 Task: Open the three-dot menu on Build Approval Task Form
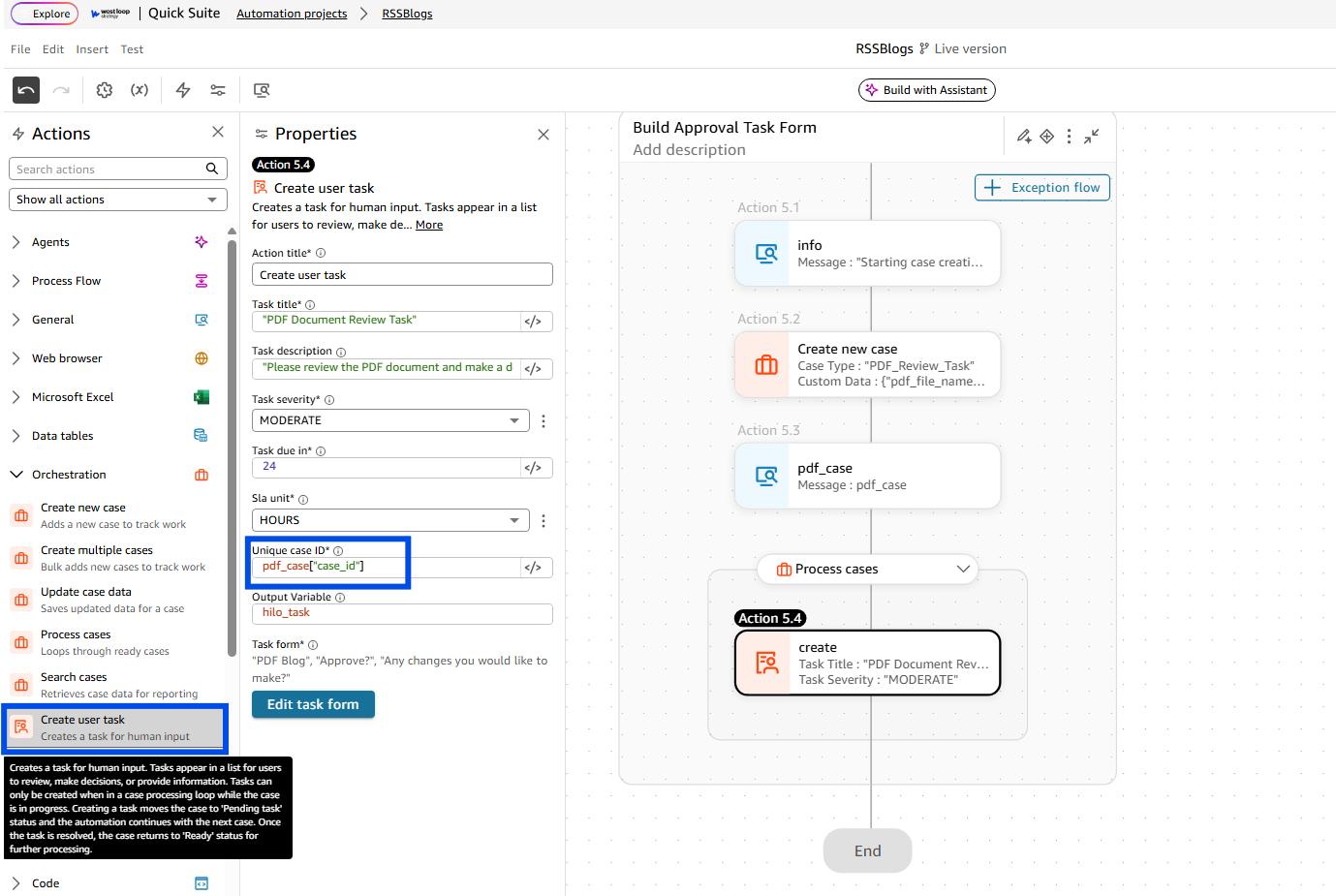[x=1069, y=137]
